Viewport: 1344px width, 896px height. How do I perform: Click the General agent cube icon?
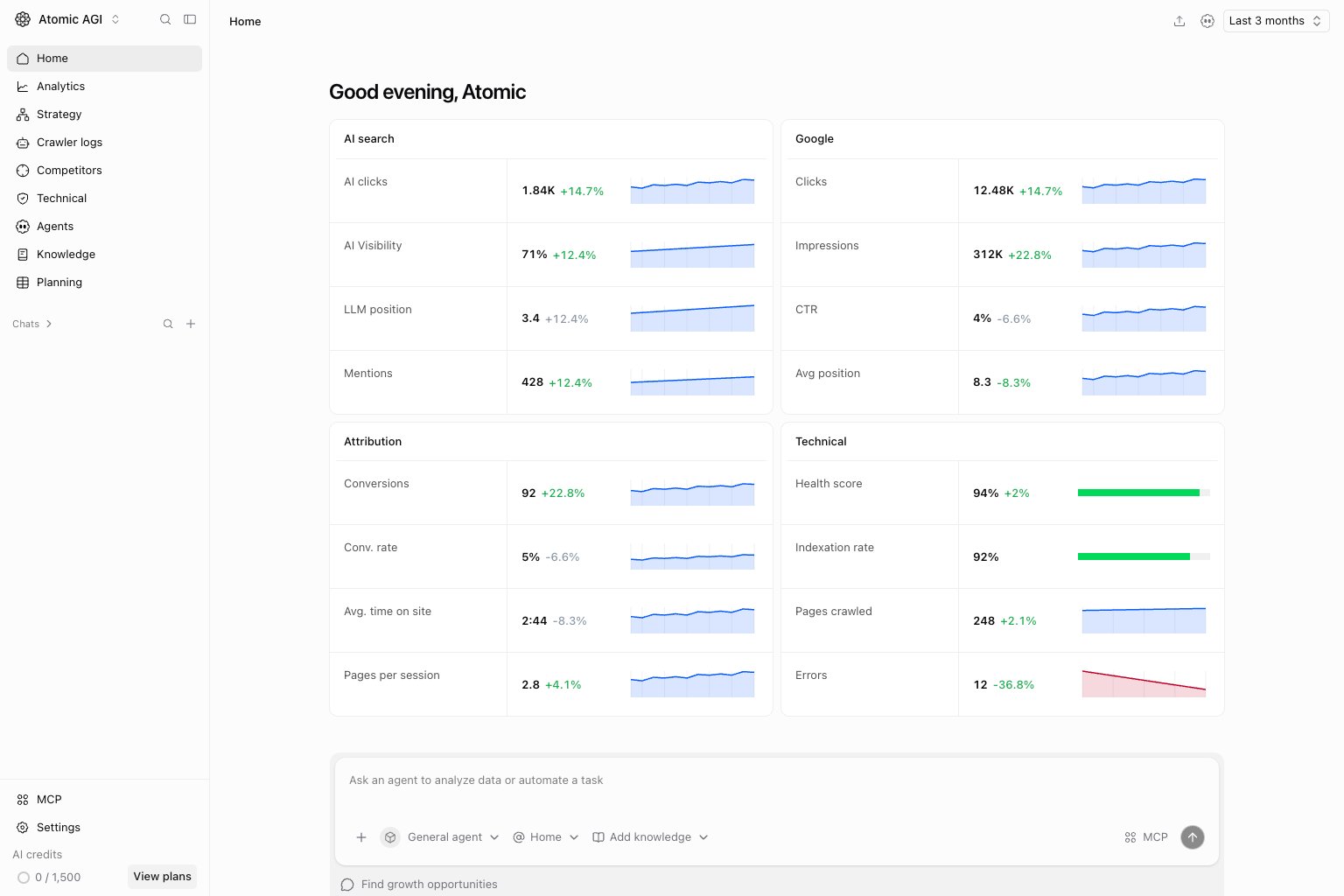[x=390, y=837]
